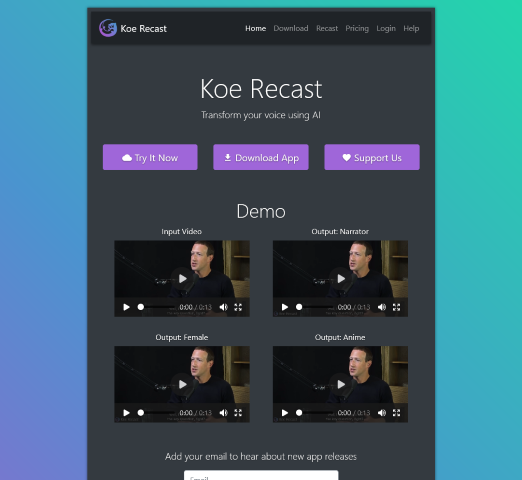Make Output: Anime video fullscreen
This screenshot has height=480, width=522.
click(x=396, y=413)
